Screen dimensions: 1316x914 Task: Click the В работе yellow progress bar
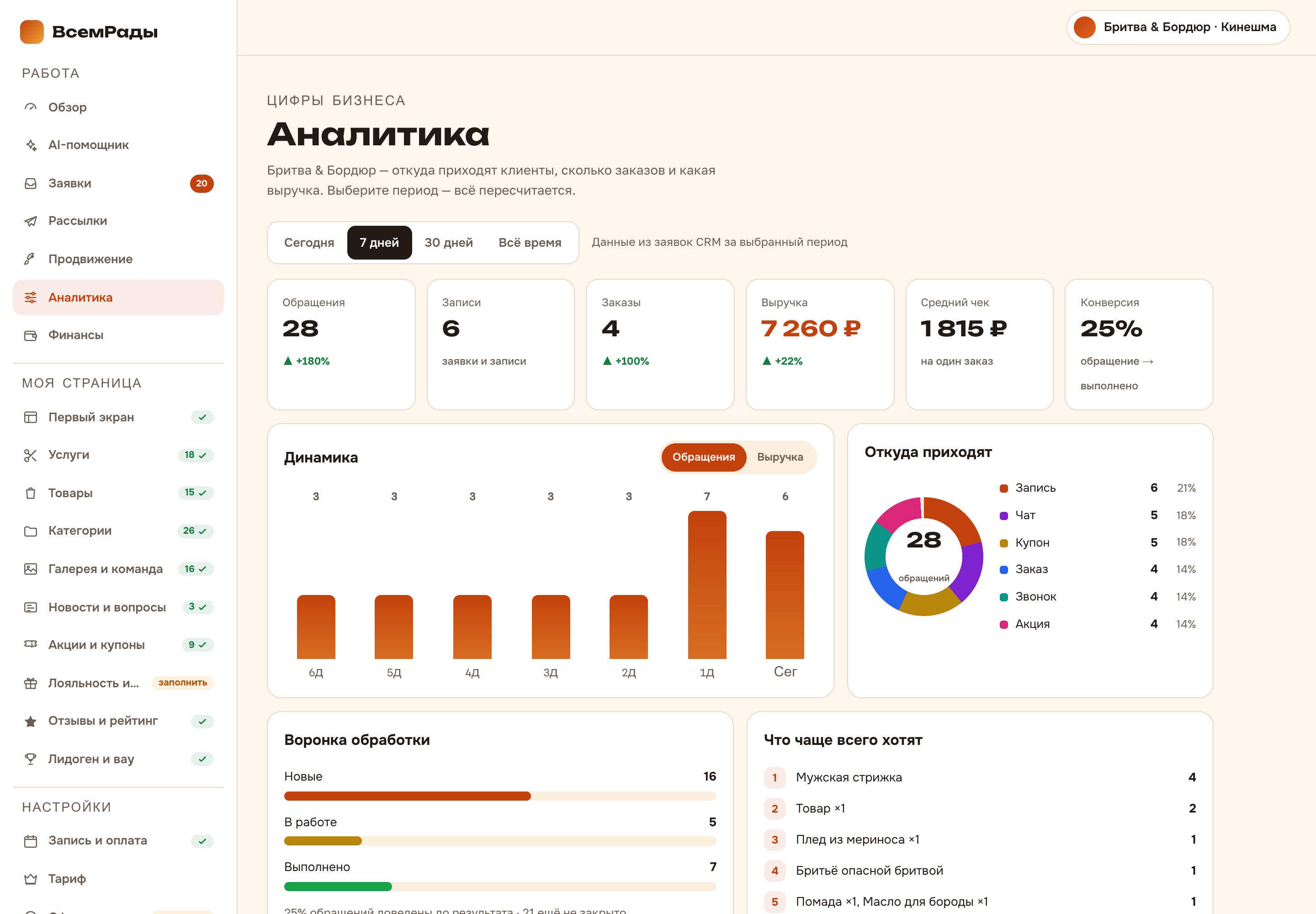[x=323, y=841]
